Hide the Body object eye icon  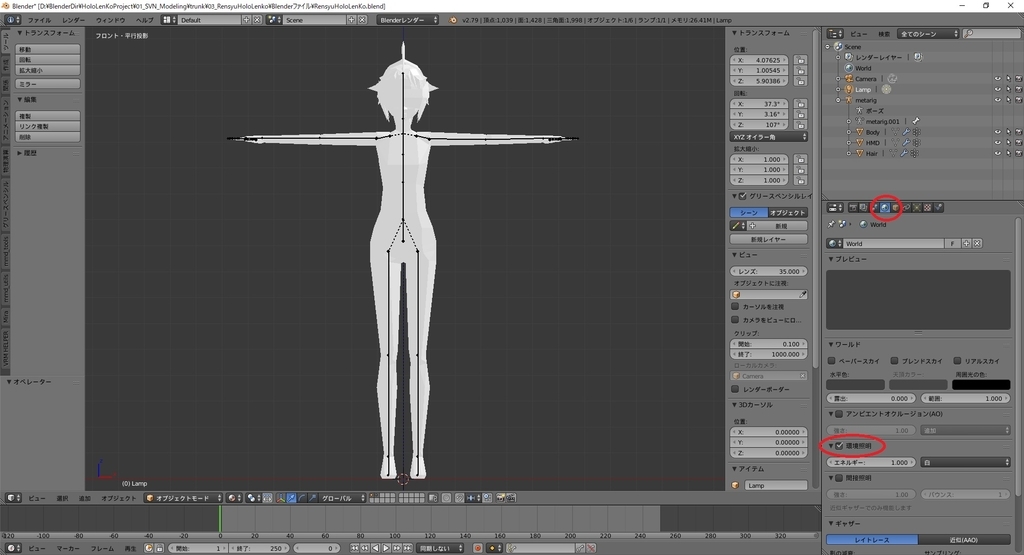coord(997,132)
